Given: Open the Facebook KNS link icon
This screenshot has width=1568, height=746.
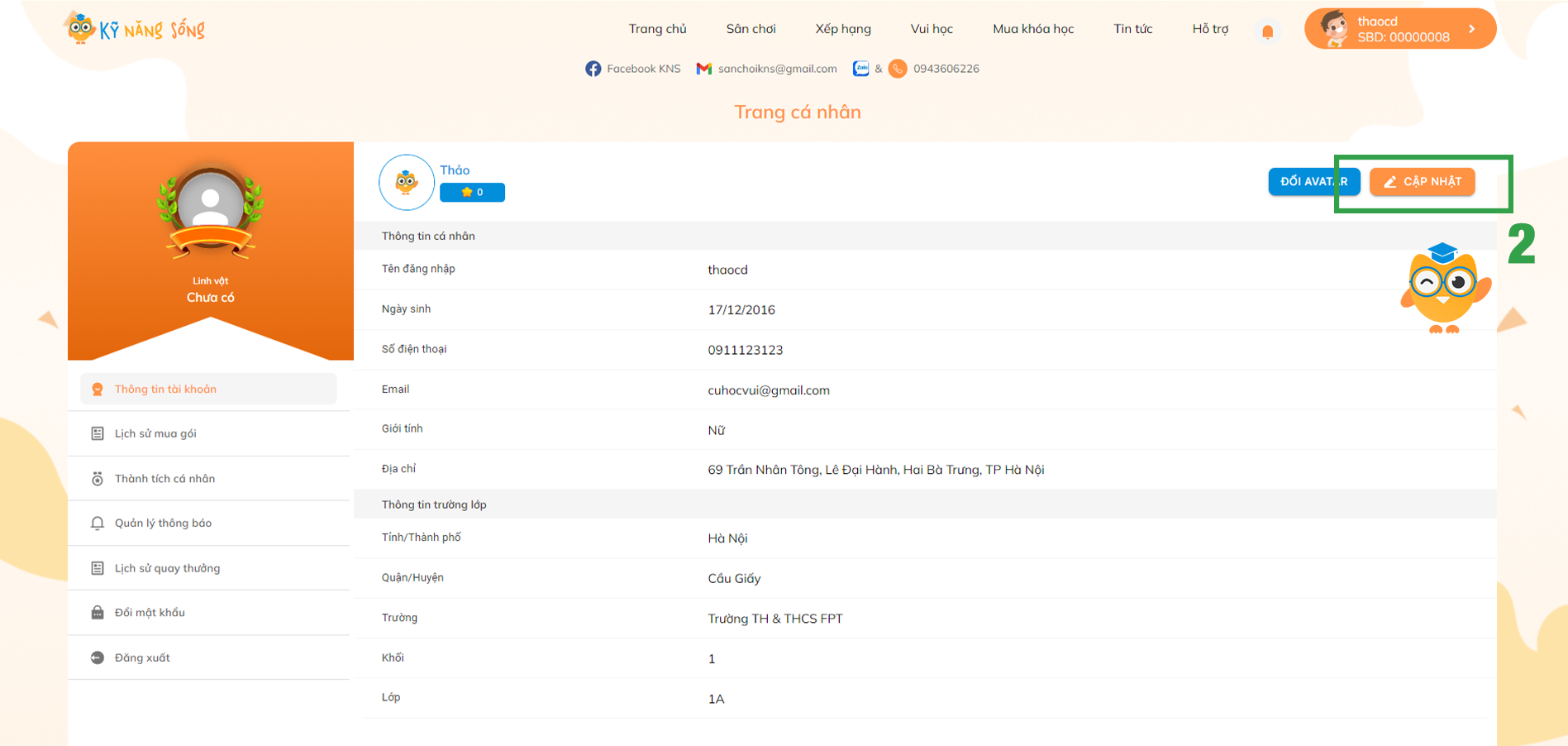Looking at the screenshot, I should [593, 69].
